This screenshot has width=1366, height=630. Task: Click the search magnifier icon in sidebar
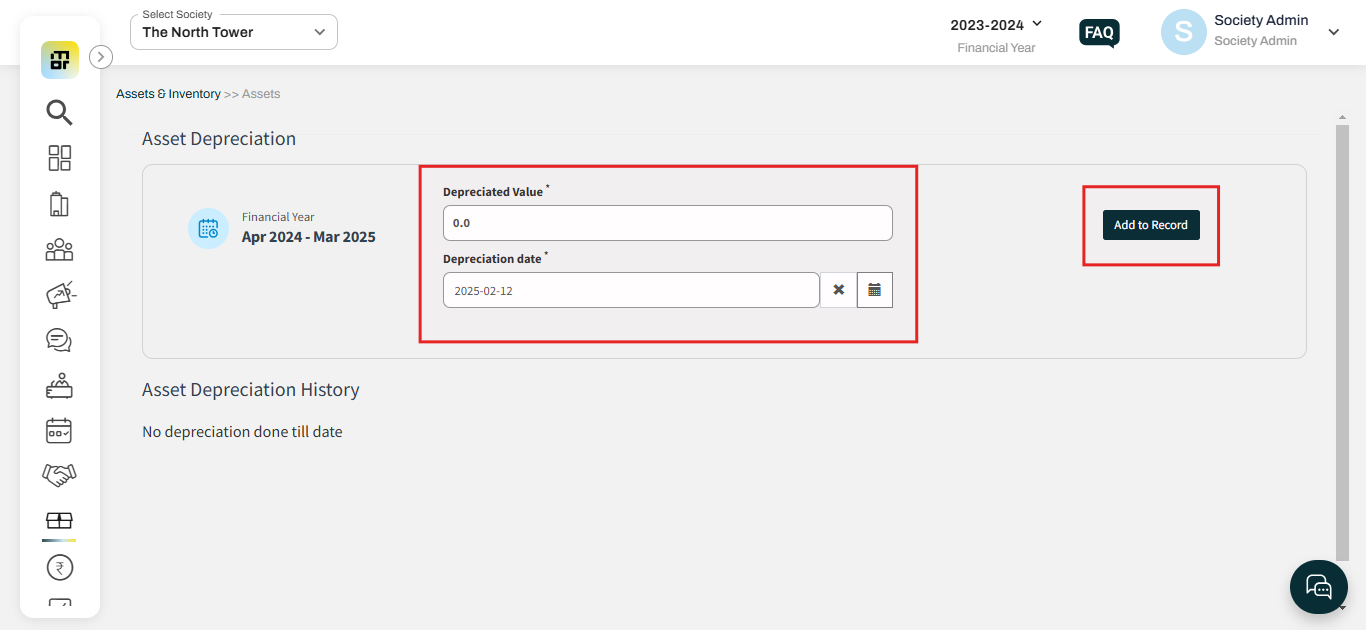[x=59, y=112]
